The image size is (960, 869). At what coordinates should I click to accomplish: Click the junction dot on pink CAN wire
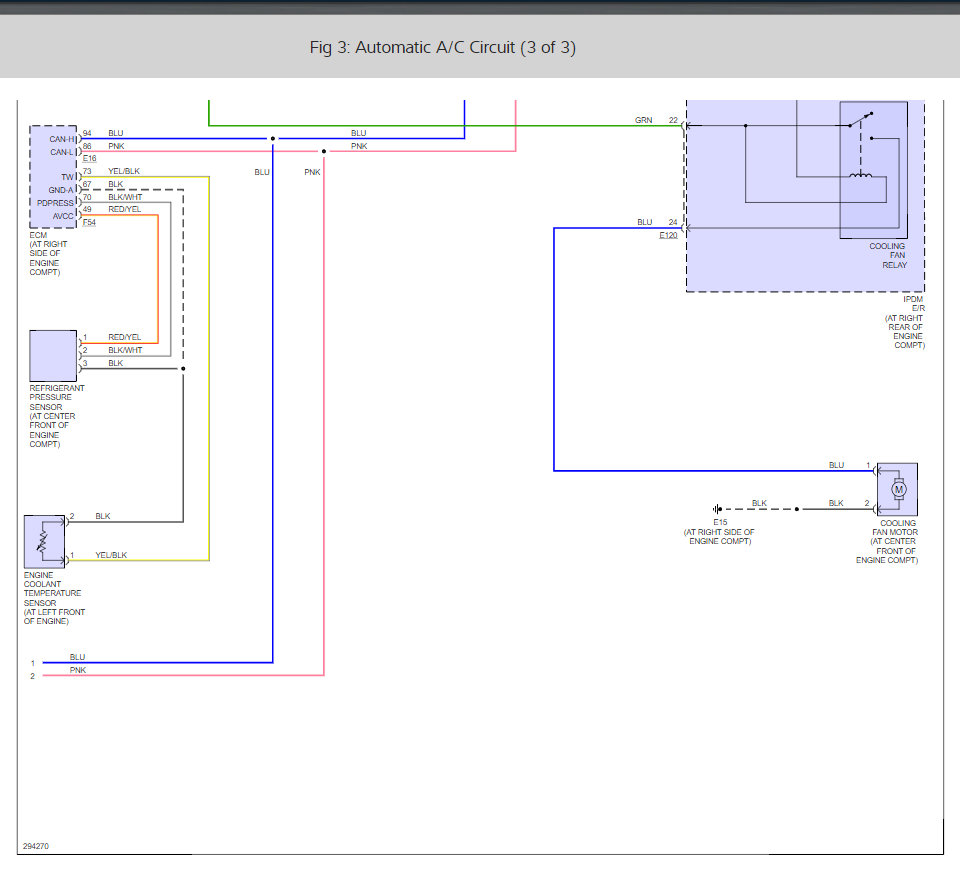(x=323, y=152)
